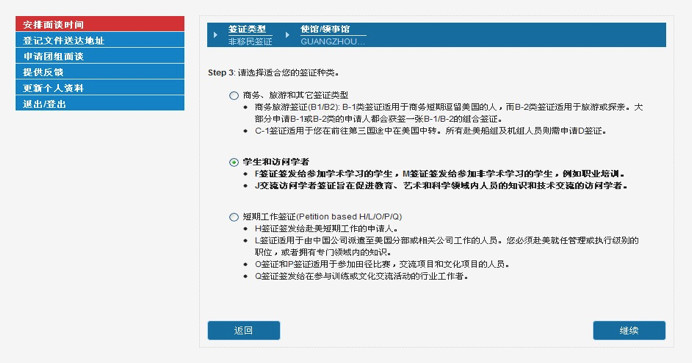This screenshot has height=363, width=692.
Task: Click the 商务、旅游和其它签证类型 label text
Action: click(295, 95)
